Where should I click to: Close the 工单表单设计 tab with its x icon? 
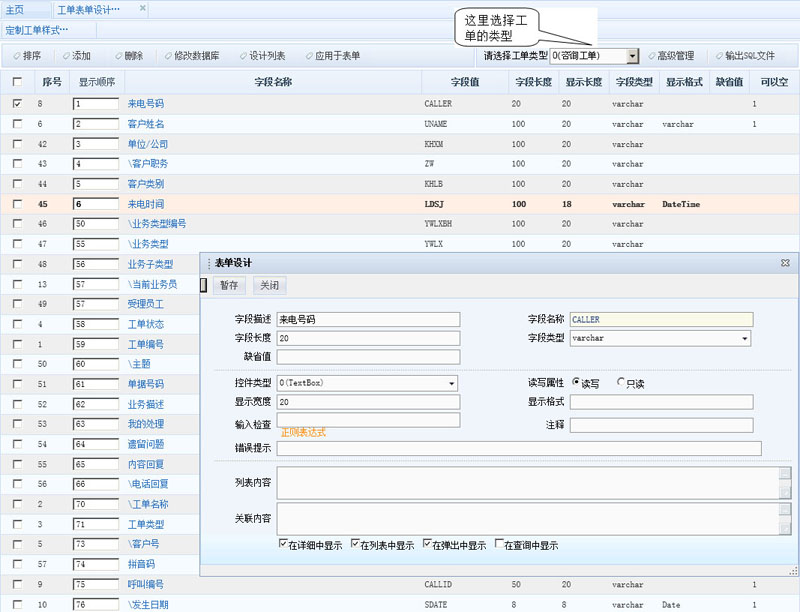point(143,8)
